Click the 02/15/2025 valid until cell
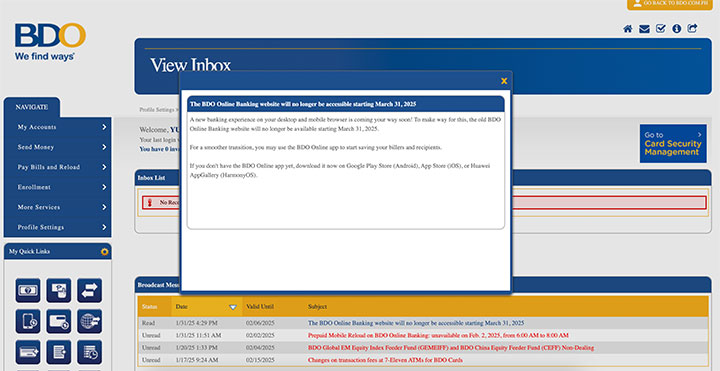Image resolution: width=720 pixels, height=371 pixels. 260,360
